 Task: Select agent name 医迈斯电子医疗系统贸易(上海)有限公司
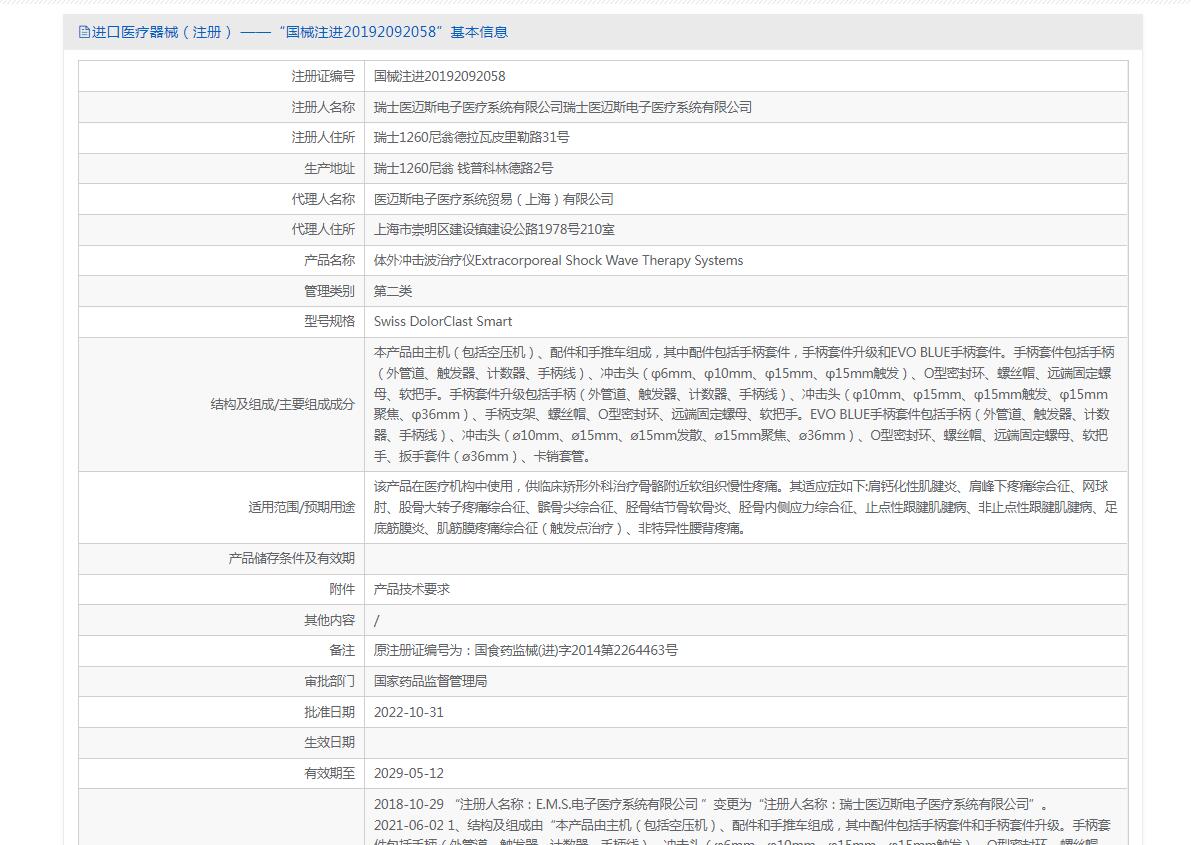[493, 199]
